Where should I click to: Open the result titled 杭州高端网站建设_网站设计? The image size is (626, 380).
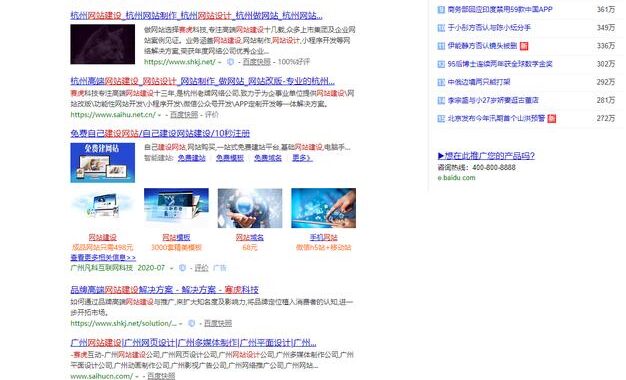(x=202, y=81)
